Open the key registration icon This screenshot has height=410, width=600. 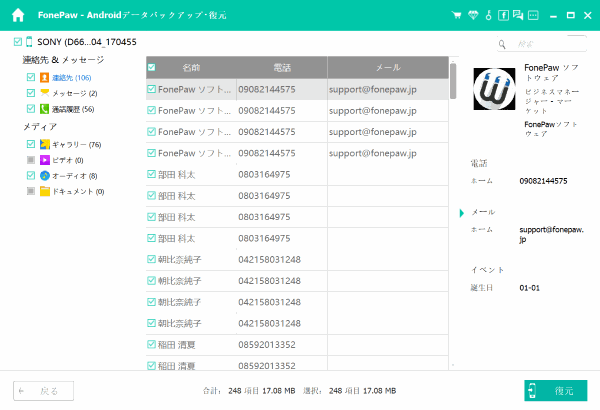click(x=488, y=15)
